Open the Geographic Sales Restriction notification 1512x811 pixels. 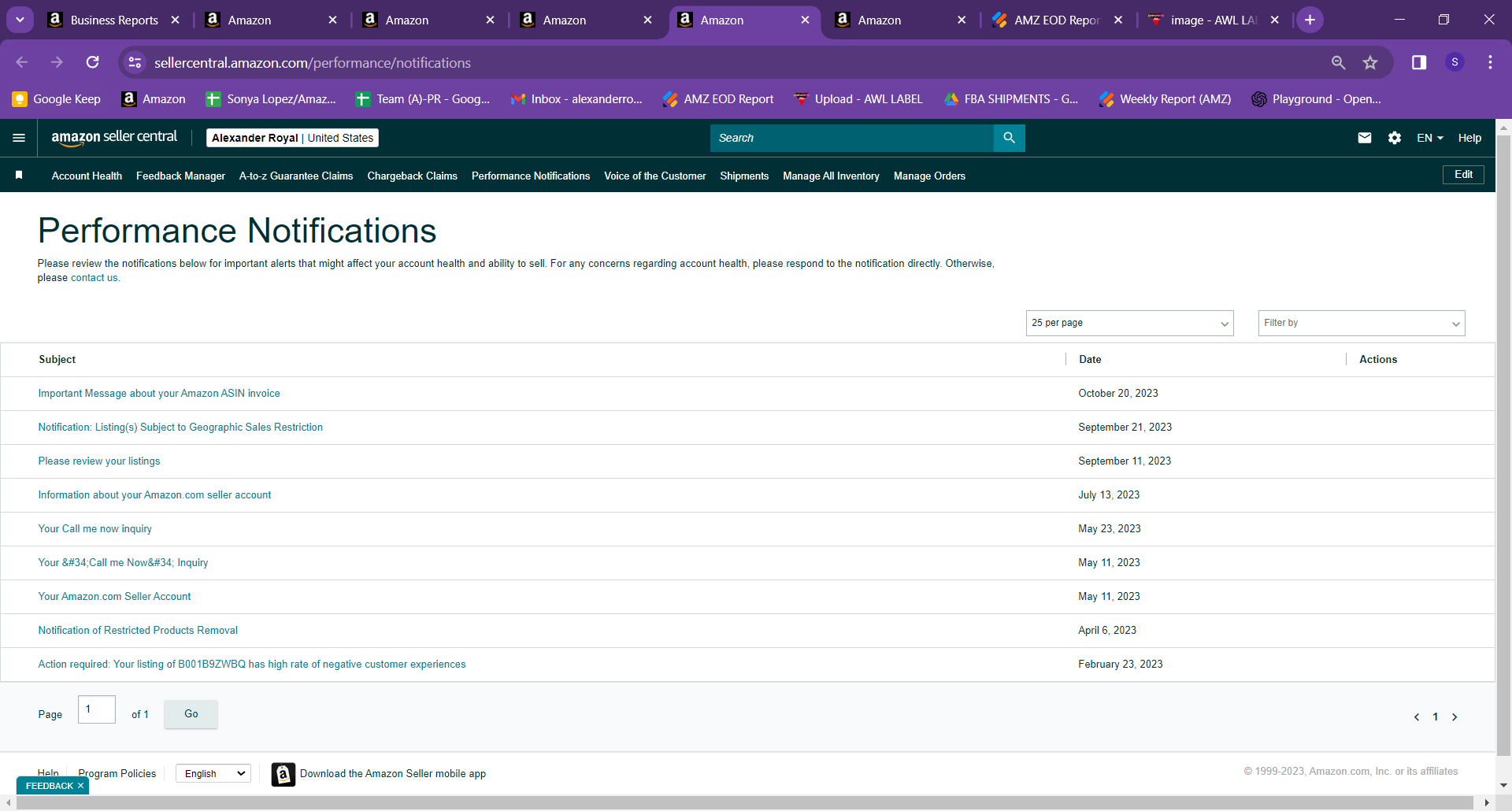click(x=180, y=428)
